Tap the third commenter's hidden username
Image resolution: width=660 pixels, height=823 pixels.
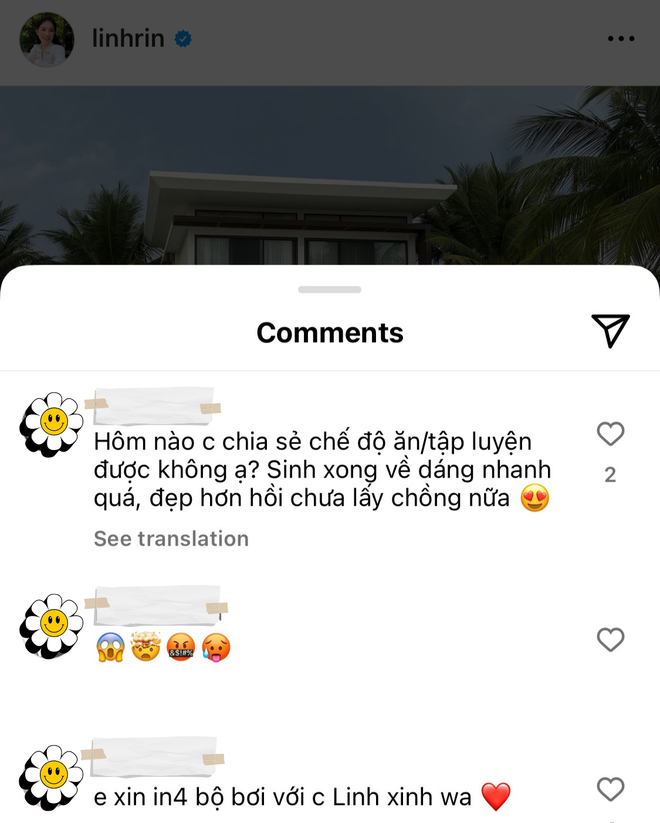153,756
